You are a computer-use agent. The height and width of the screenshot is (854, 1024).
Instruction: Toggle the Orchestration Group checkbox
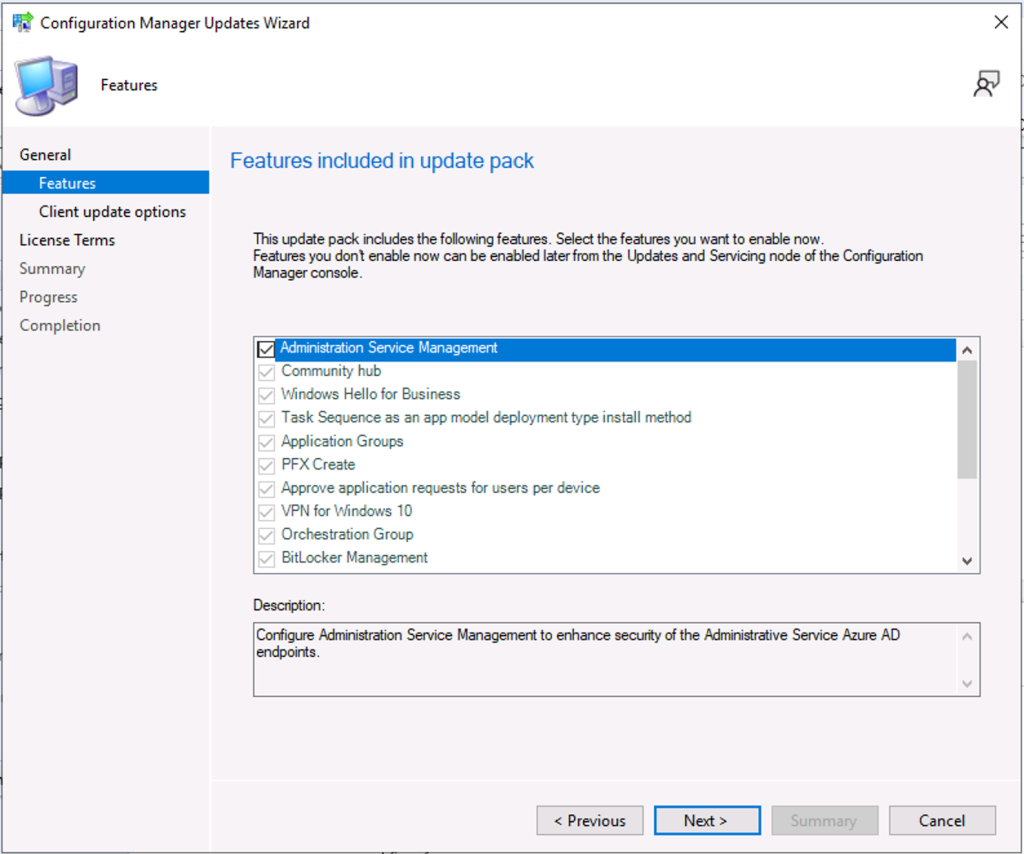click(x=266, y=535)
